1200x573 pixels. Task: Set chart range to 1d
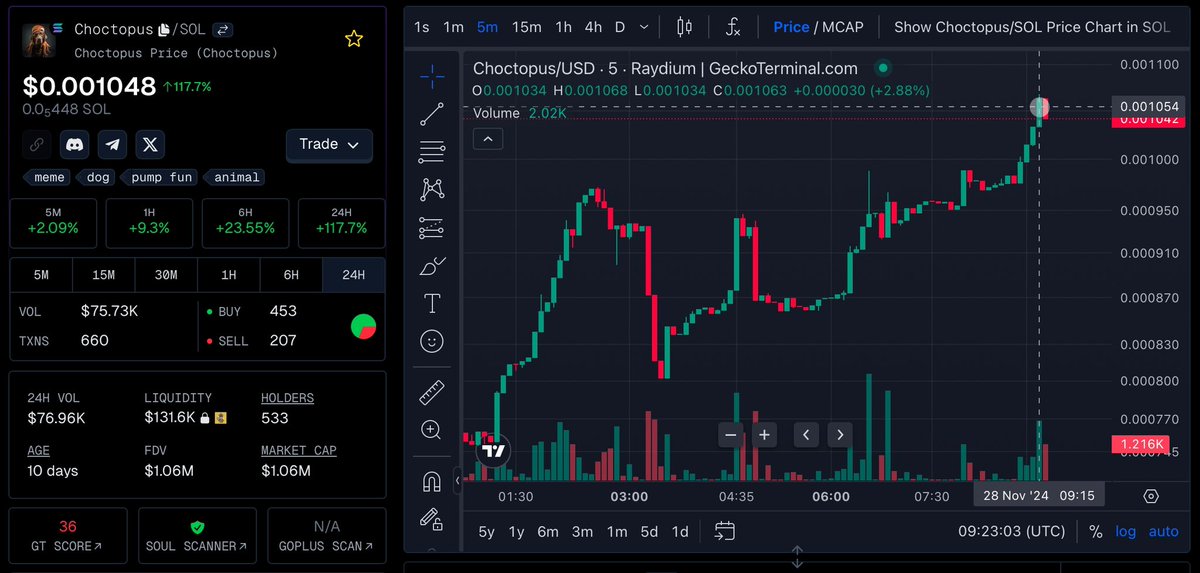click(680, 532)
